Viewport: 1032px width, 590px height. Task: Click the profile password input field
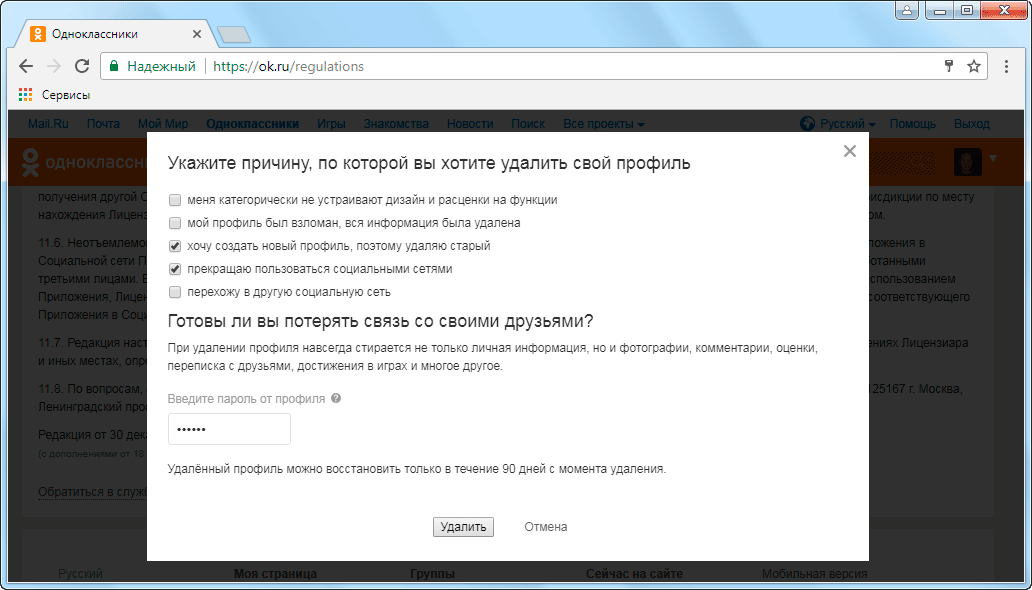coord(229,429)
